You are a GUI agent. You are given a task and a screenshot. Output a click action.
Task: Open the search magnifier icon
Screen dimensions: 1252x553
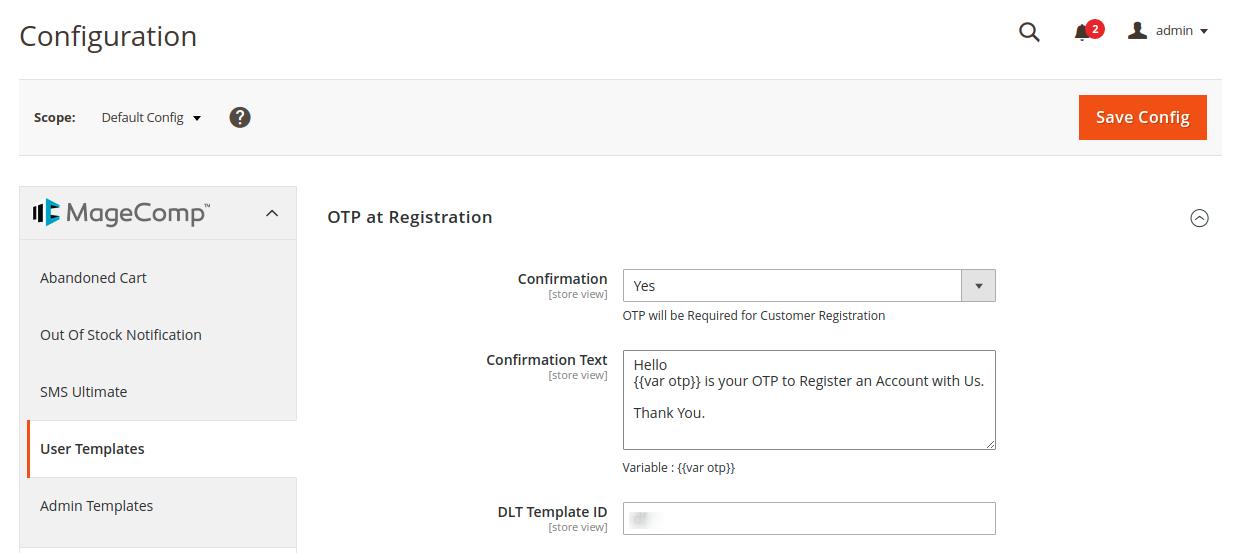(x=1029, y=32)
